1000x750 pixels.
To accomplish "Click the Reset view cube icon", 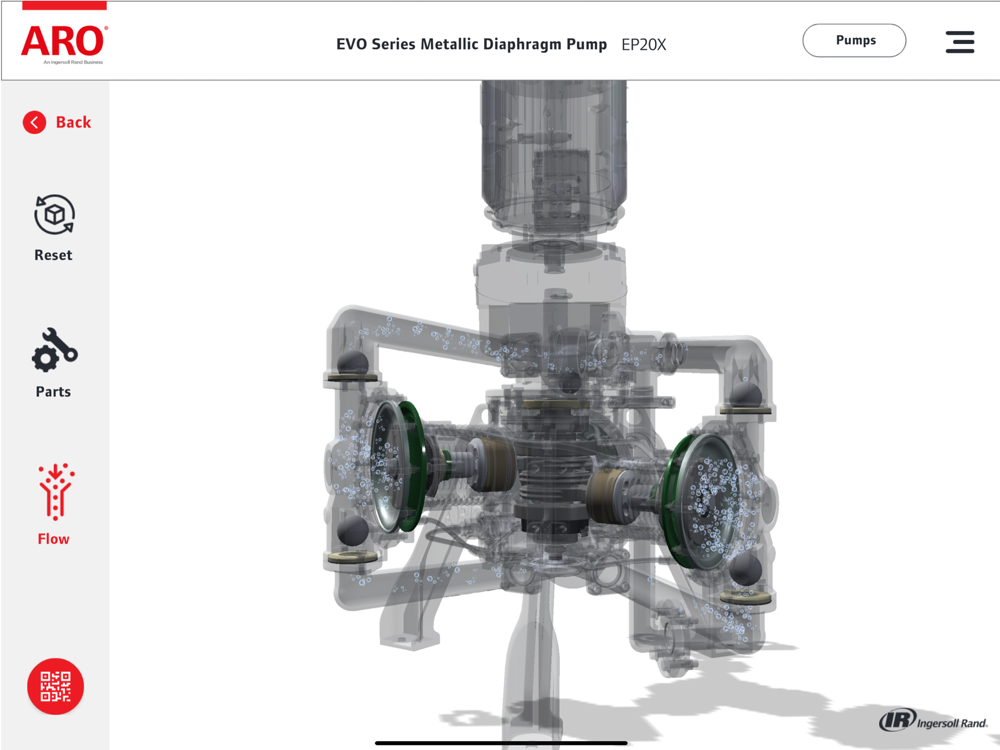I will click(54, 215).
